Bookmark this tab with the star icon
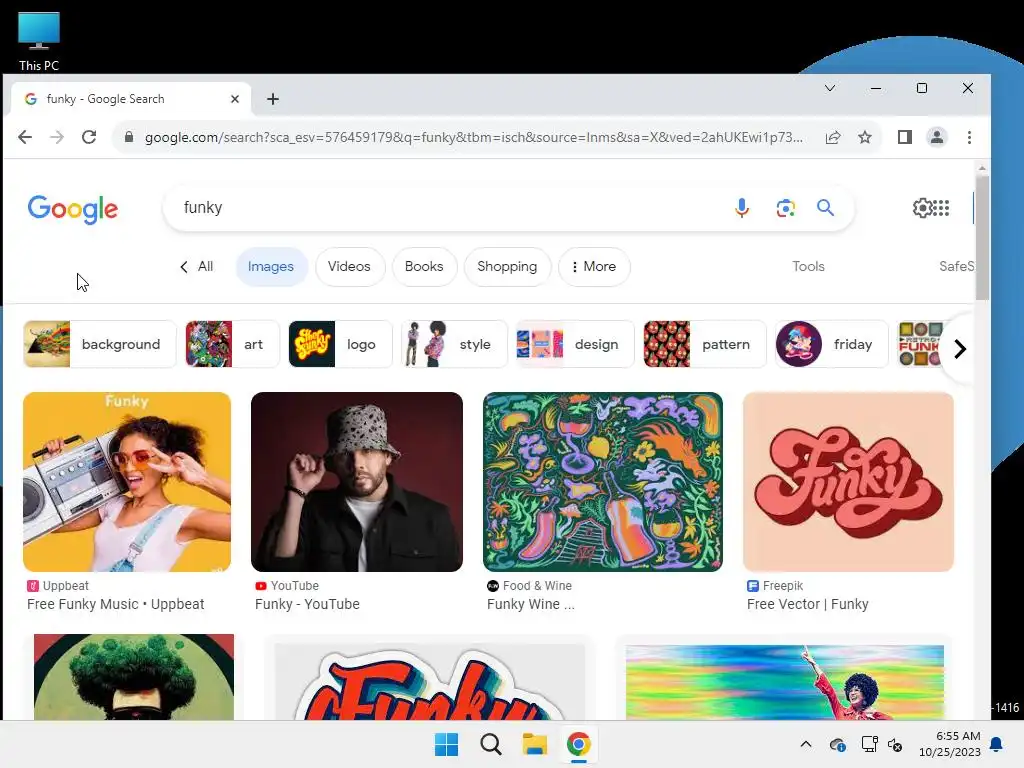The image size is (1024, 768). tap(865, 137)
